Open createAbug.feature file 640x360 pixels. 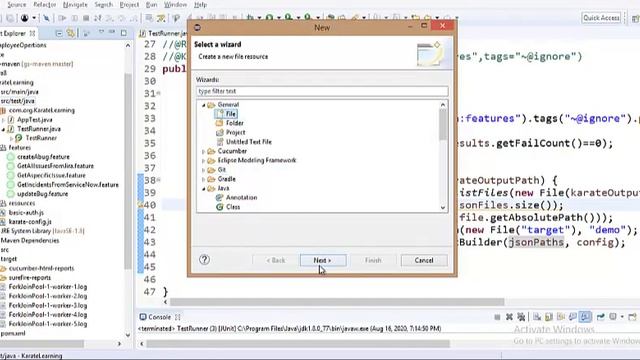43,157
